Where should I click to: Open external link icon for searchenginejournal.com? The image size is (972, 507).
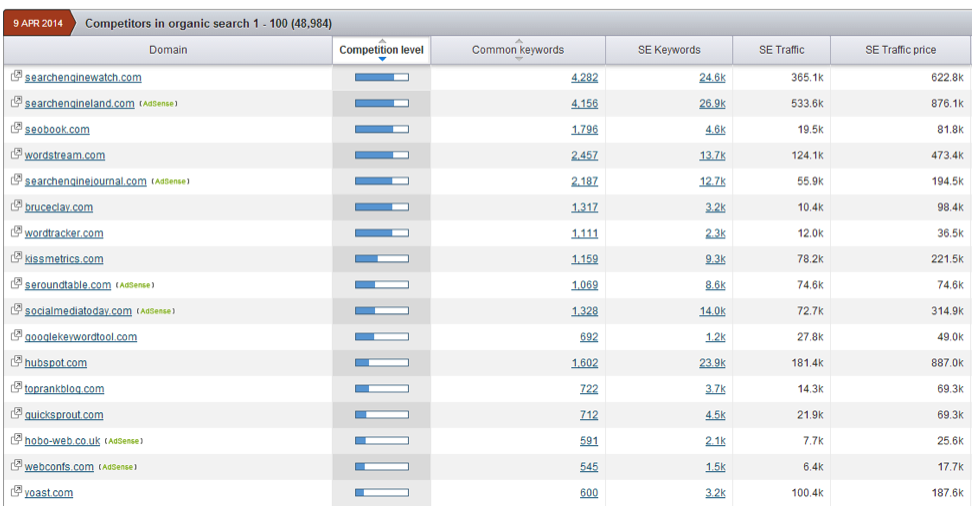pyautogui.click(x=16, y=180)
